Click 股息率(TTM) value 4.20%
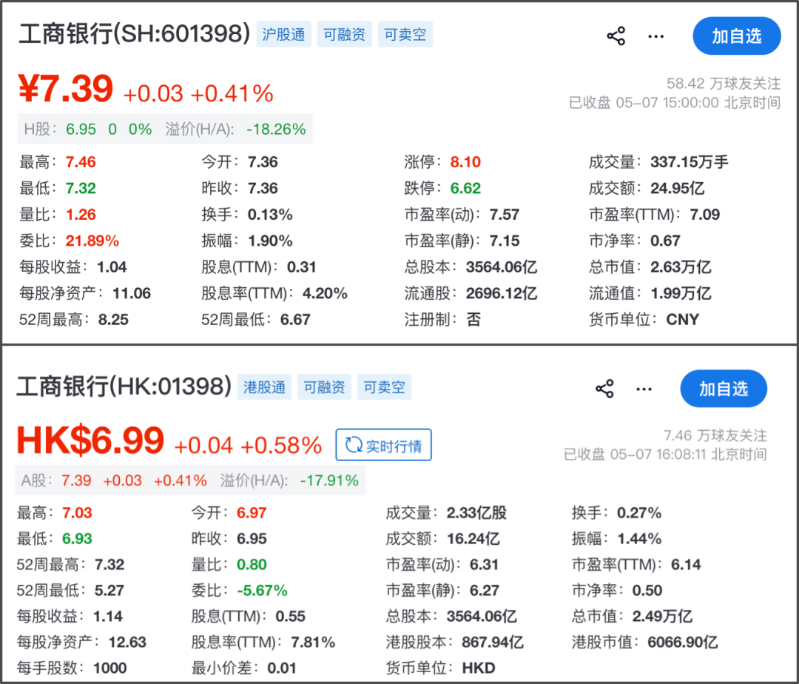799x684 pixels. coord(325,294)
